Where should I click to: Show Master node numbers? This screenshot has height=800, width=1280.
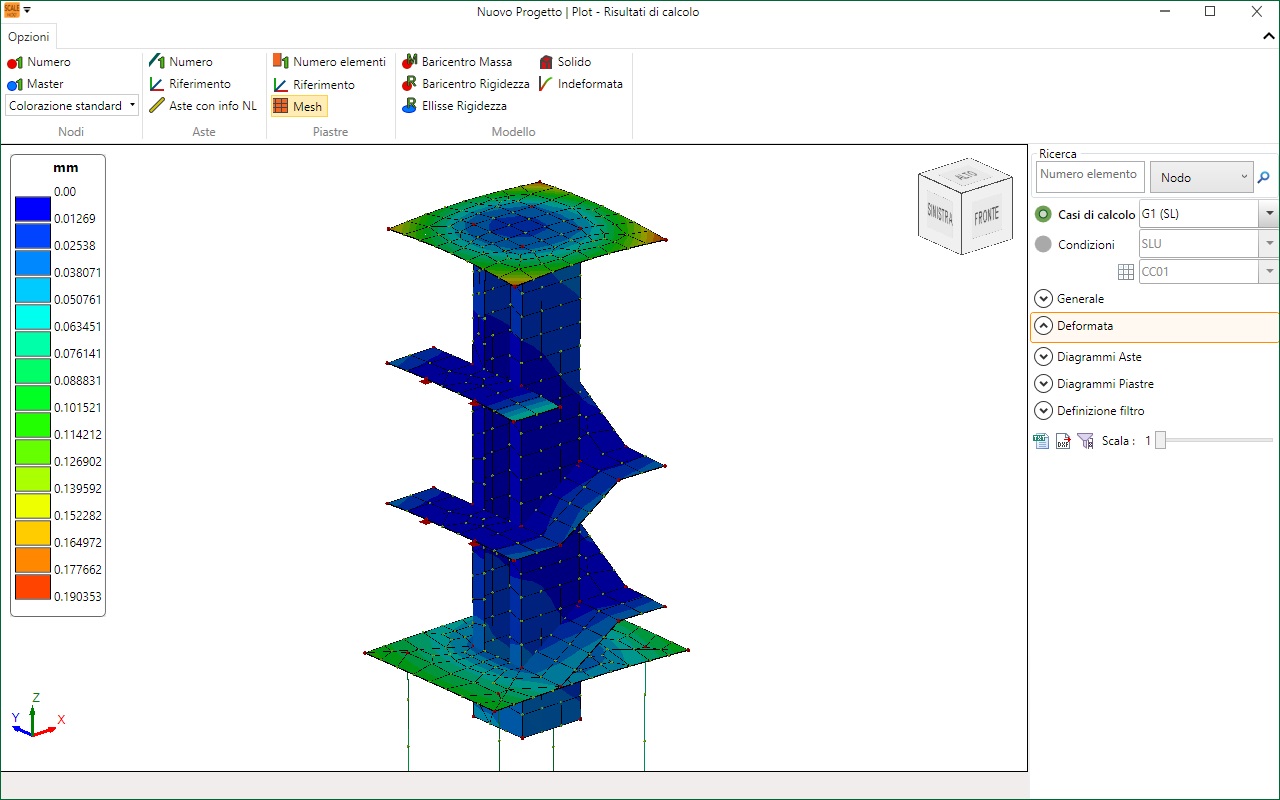point(36,84)
